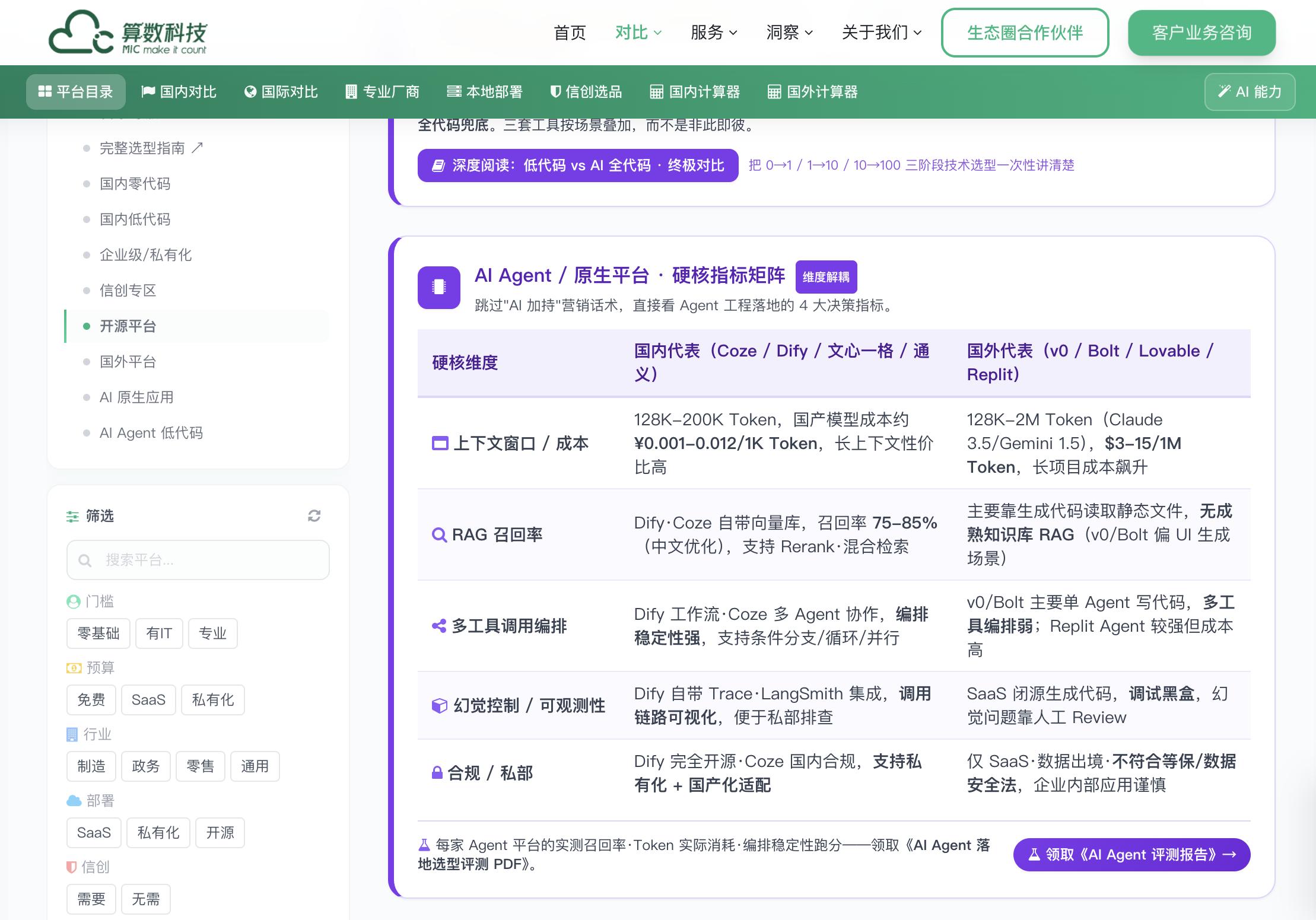Click the flask icon beside 每家 Agent 平台 note
The image size is (1316, 920).
point(424,845)
